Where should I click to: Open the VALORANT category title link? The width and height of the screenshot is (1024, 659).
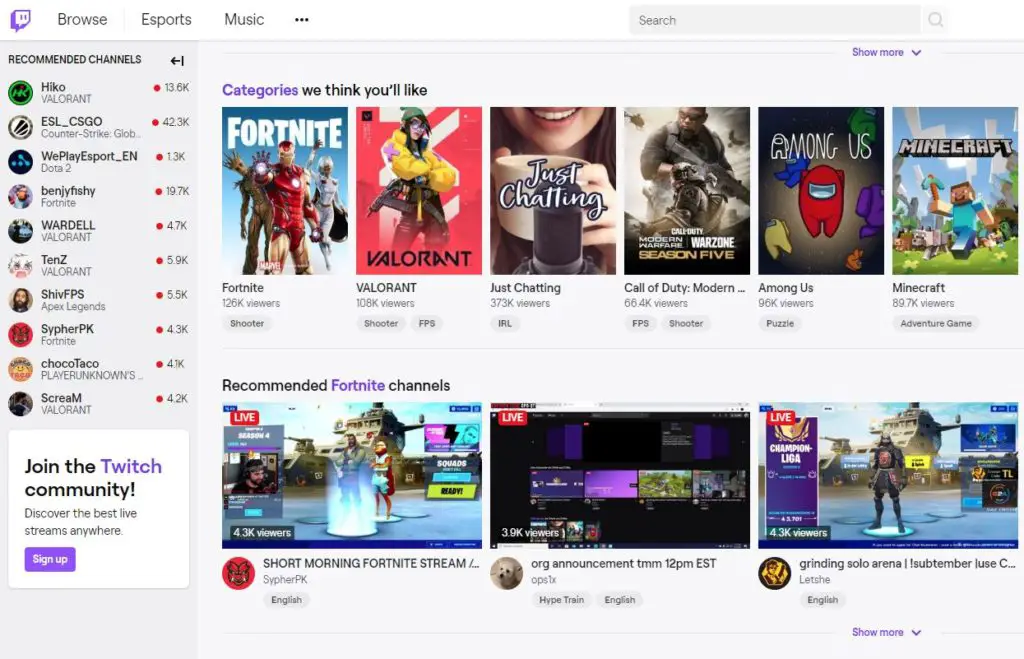[386, 288]
